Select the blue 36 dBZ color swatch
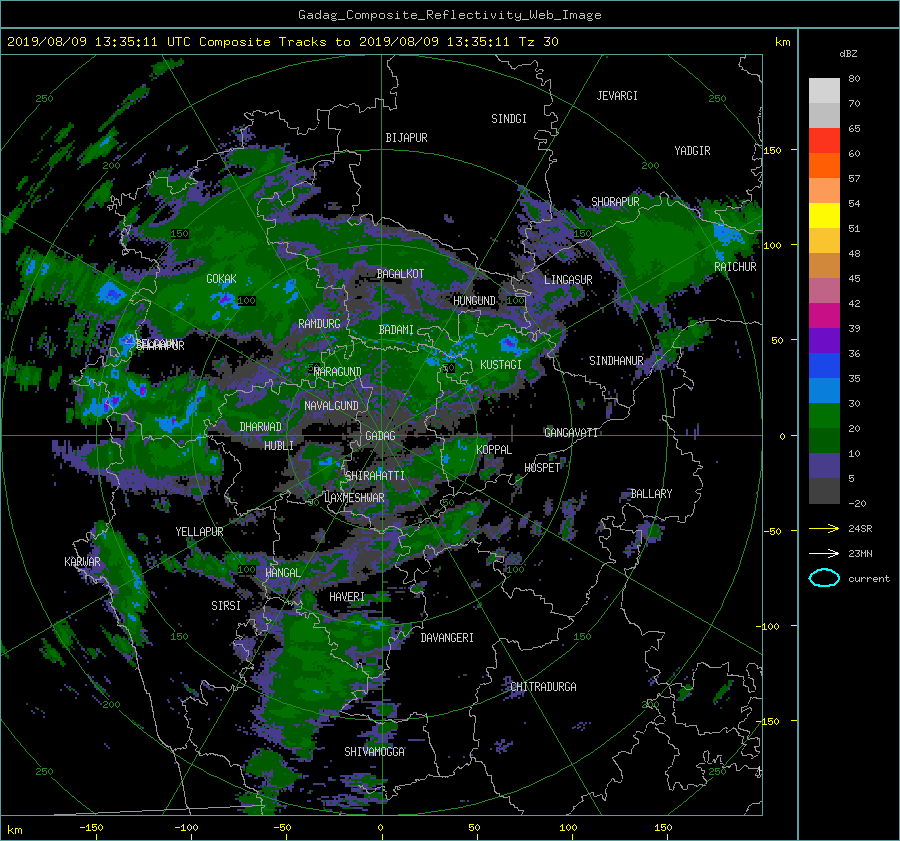The height and width of the screenshot is (841, 900). (x=824, y=365)
